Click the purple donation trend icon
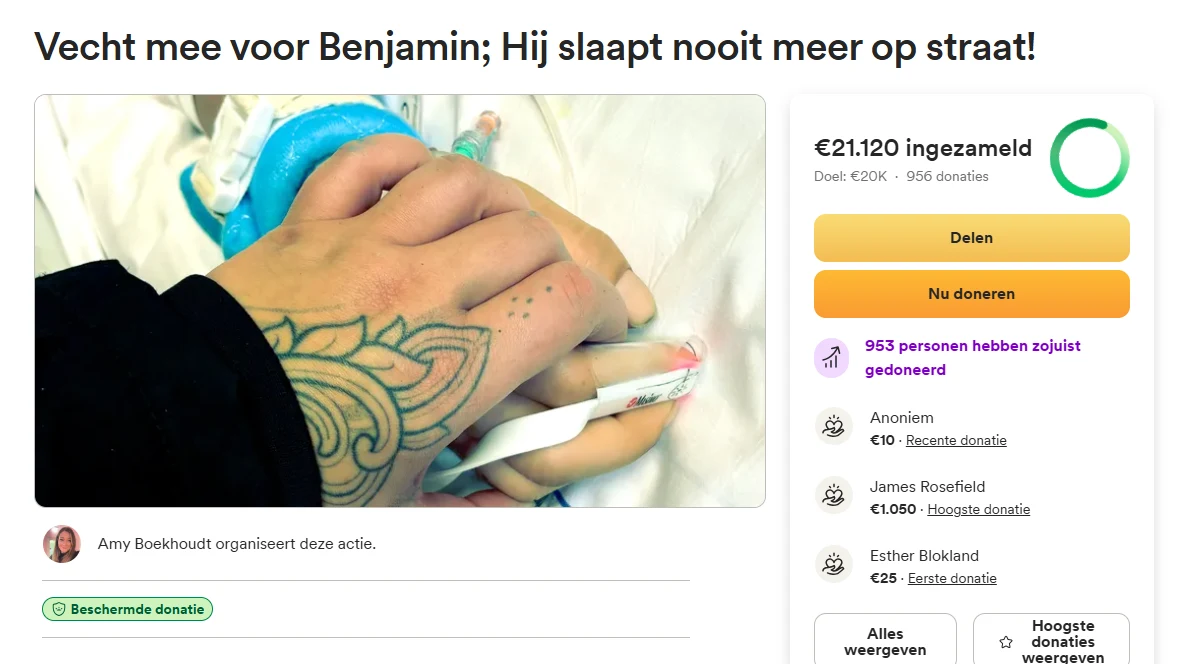1182x664 pixels. tap(831, 357)
